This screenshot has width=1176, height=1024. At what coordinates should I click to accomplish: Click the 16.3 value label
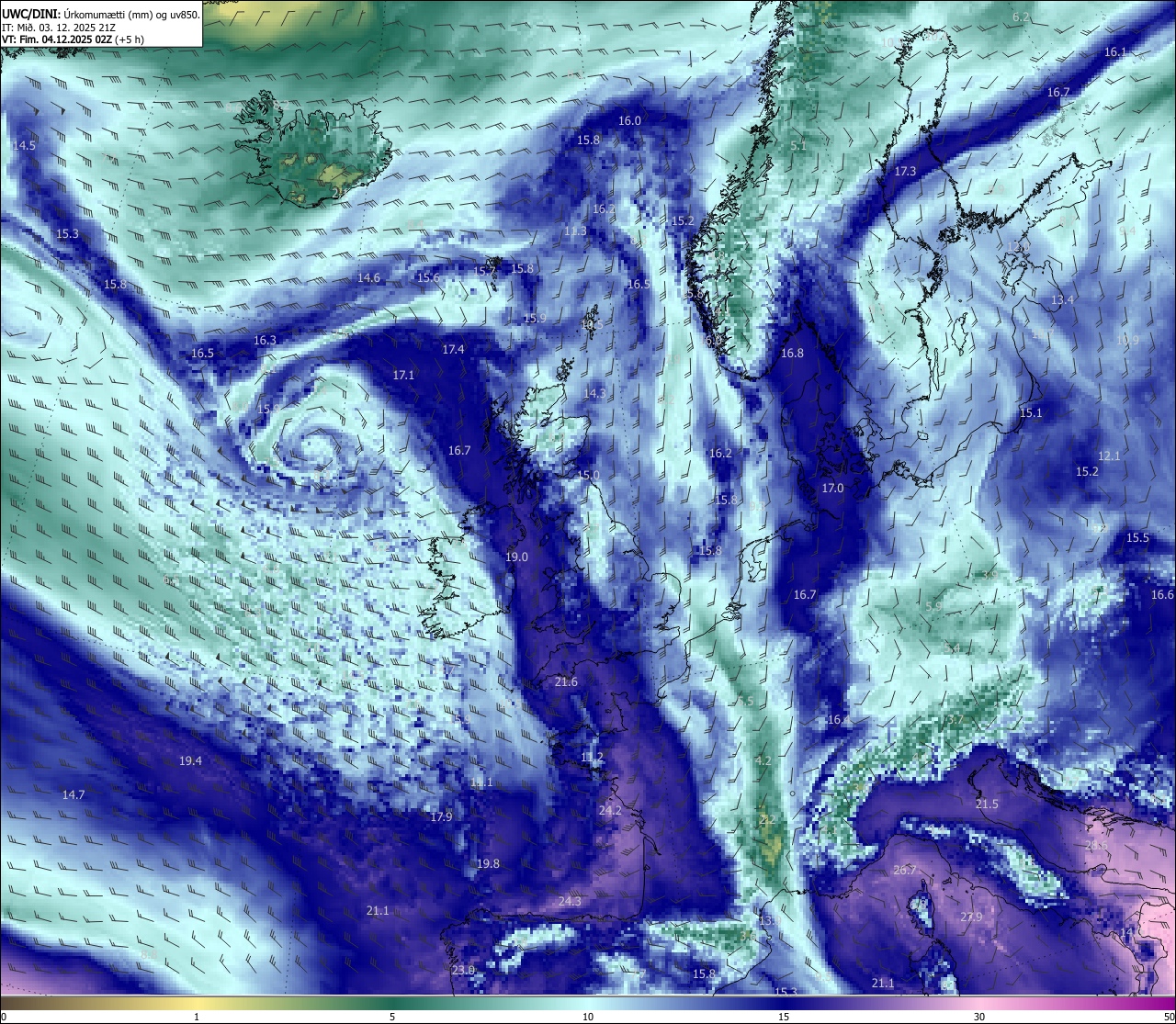click(x=265, y=340)
